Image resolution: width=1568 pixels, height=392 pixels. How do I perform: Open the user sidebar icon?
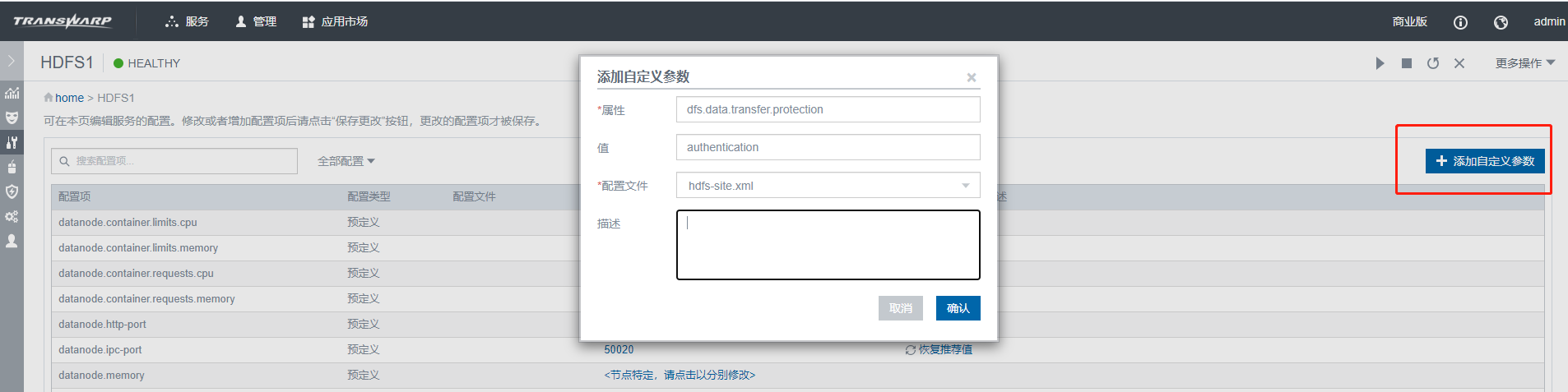click(x=12, y=241)
